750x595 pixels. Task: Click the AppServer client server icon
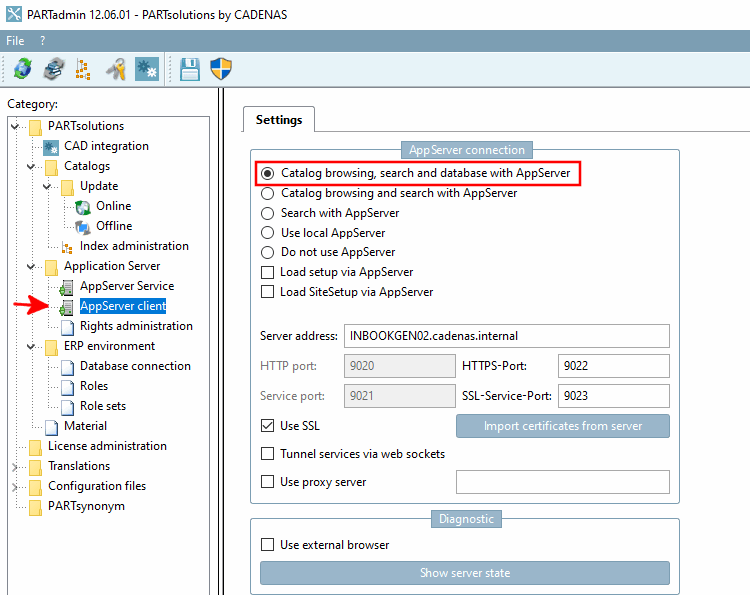click(x=66, y=307)
